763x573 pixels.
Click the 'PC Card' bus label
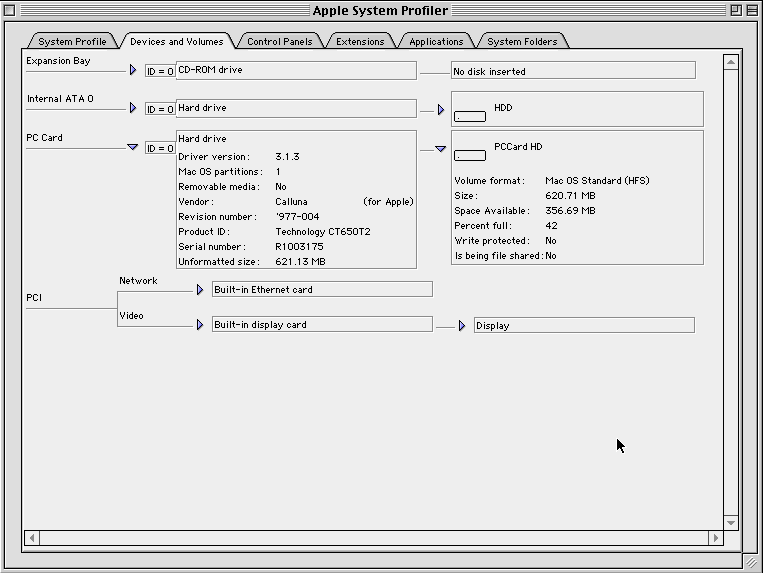tap(44, 138)
